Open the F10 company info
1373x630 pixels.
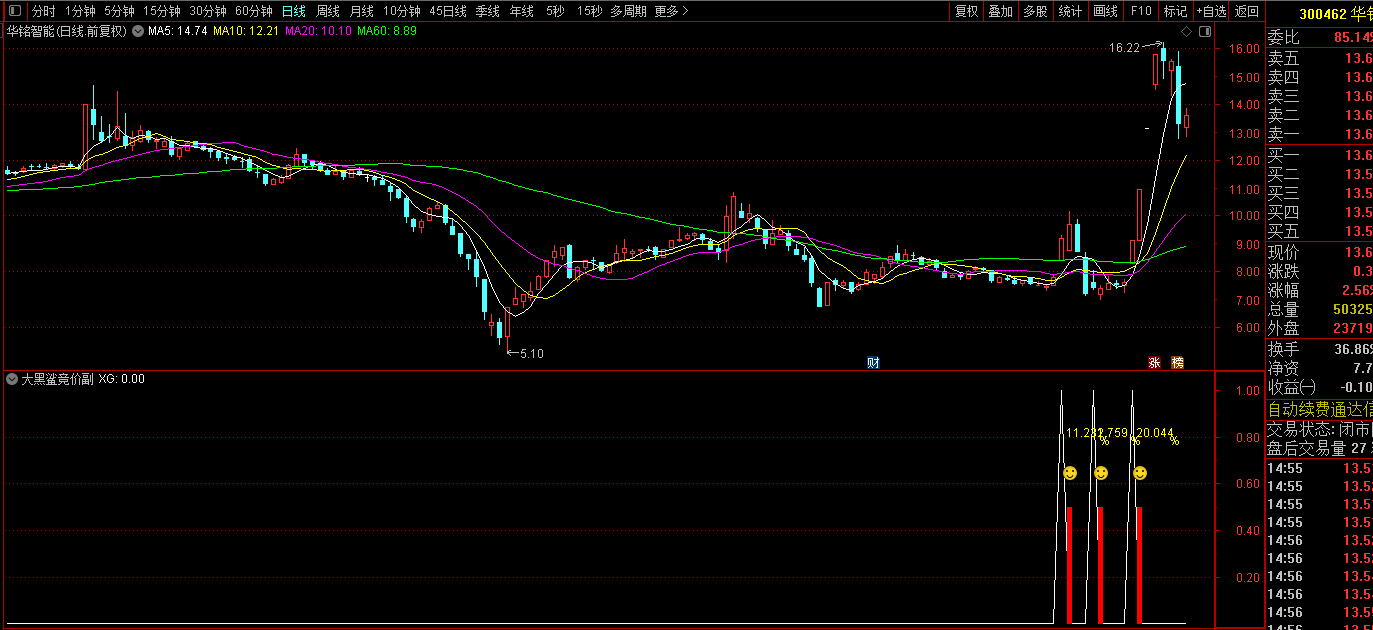click(x=1140, y=12)
